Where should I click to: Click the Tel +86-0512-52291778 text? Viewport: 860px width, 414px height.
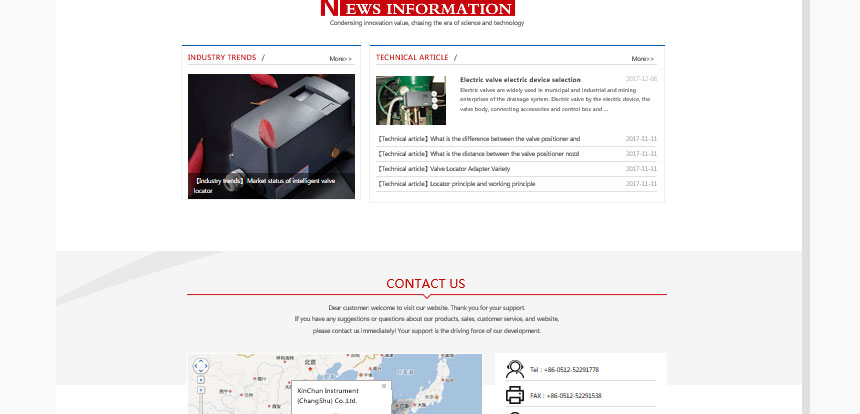[564, 370]
